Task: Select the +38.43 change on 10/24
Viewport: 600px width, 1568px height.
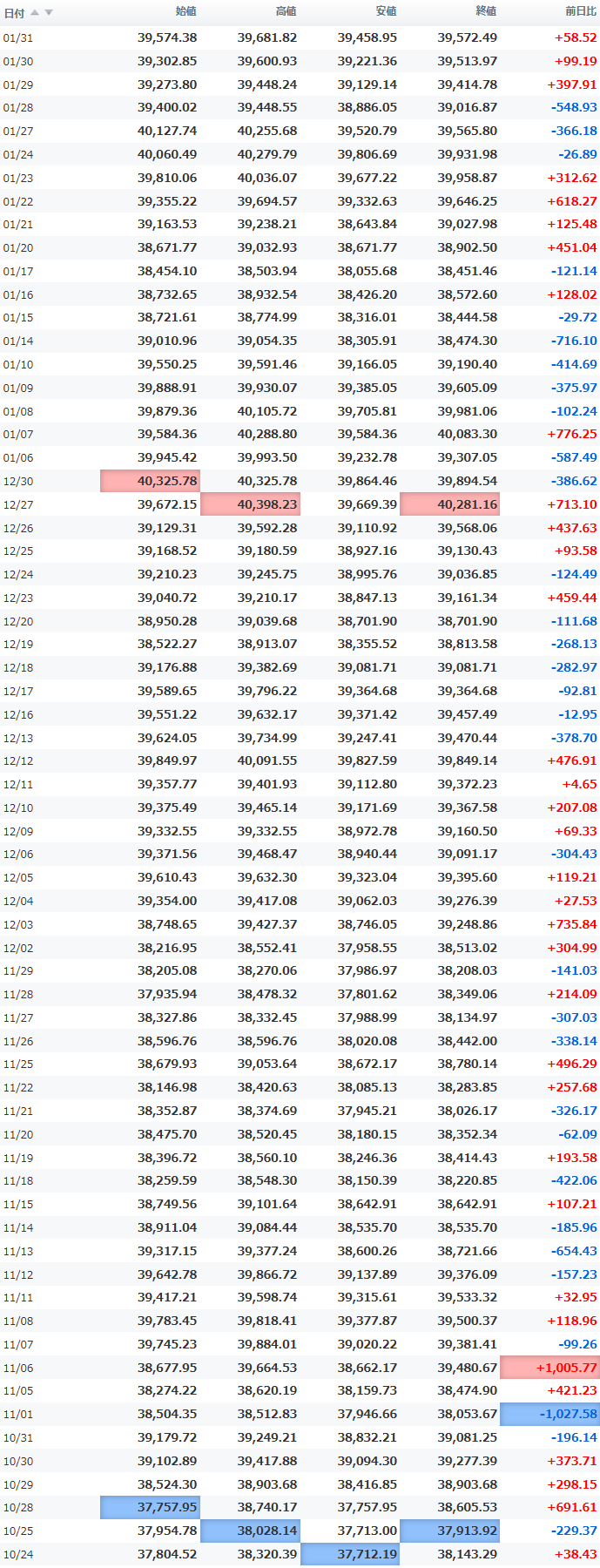Action: click(x=576, y=1555)
